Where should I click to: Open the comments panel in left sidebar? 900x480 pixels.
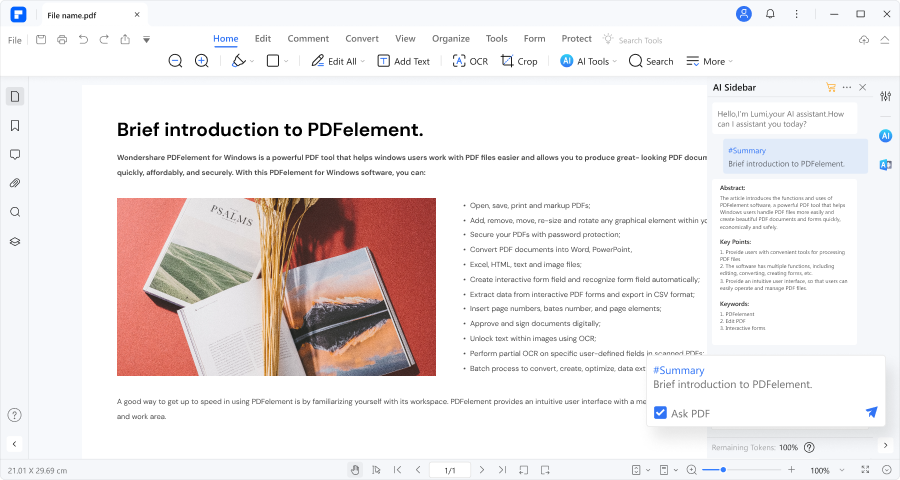pyautogui.click(x=15, y=154)
